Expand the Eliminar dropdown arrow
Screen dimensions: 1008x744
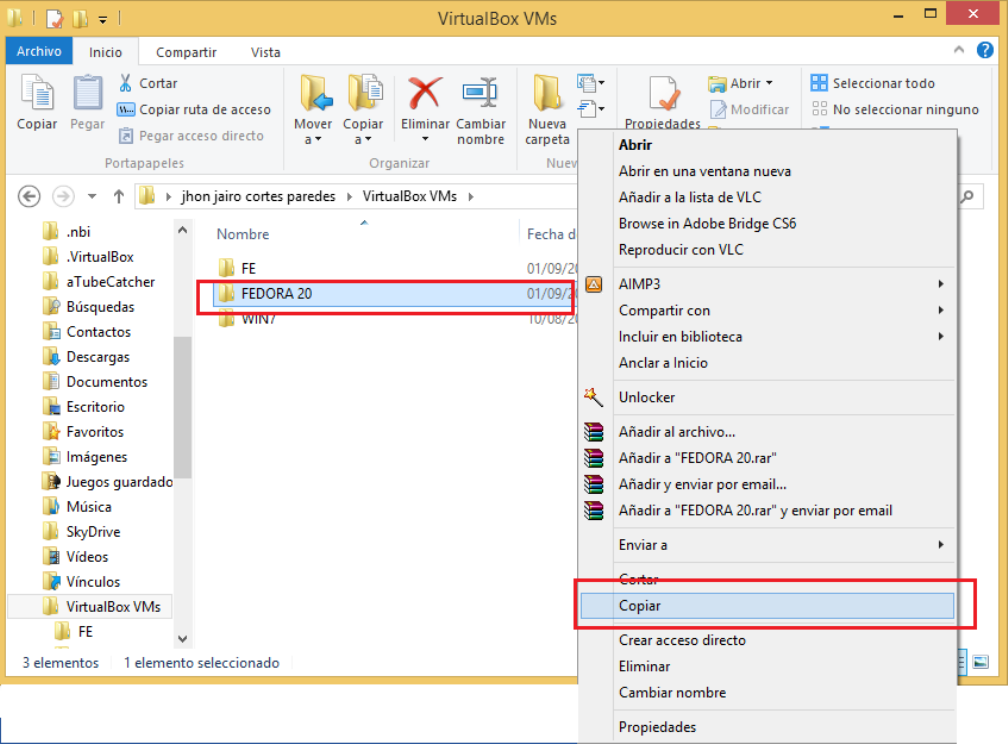tap(425, 139)
